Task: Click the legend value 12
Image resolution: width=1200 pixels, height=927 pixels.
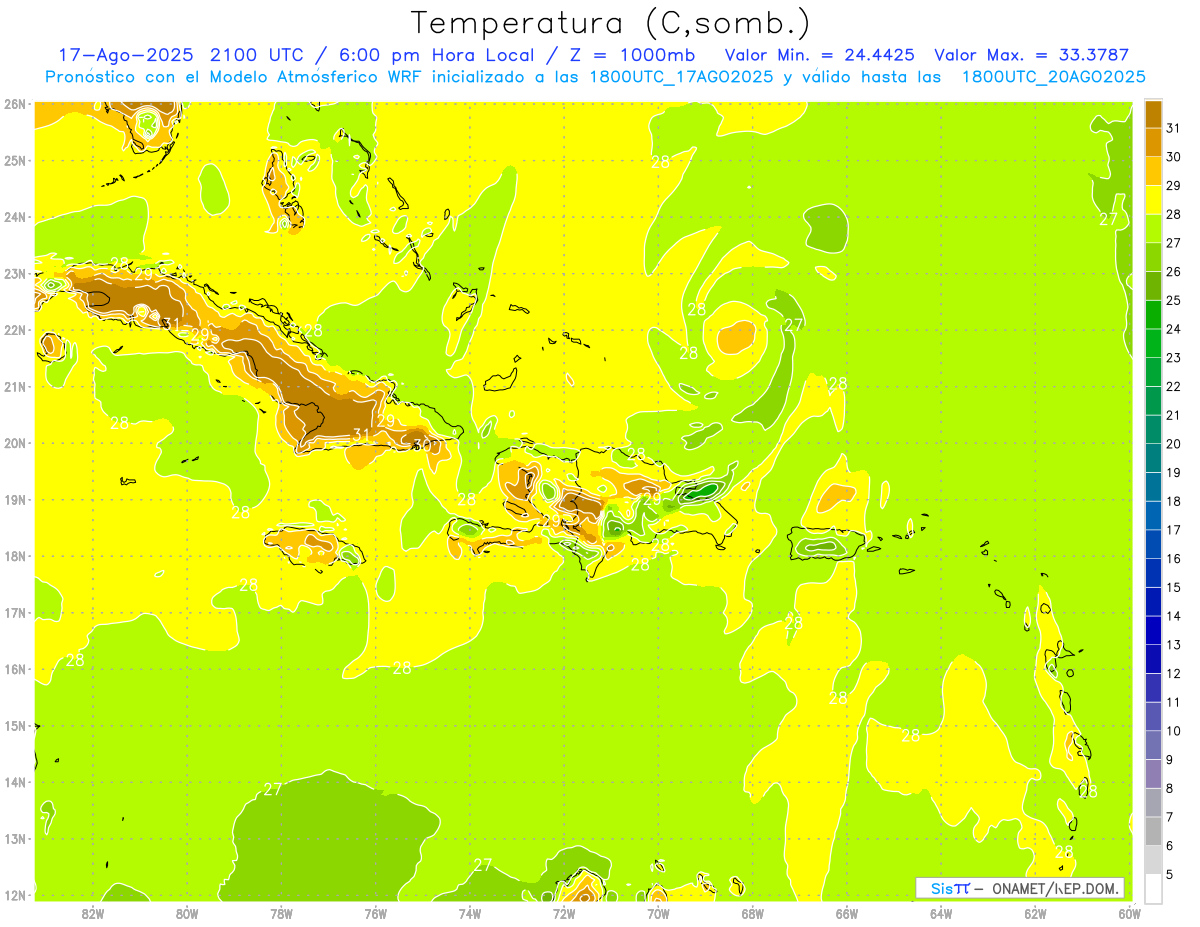Action: pyautogui.click(x=1173, y=673)
